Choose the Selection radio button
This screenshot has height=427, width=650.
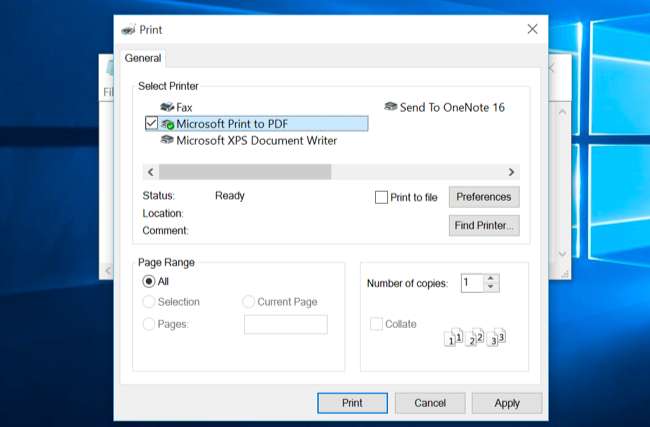[x=149, y=302]
